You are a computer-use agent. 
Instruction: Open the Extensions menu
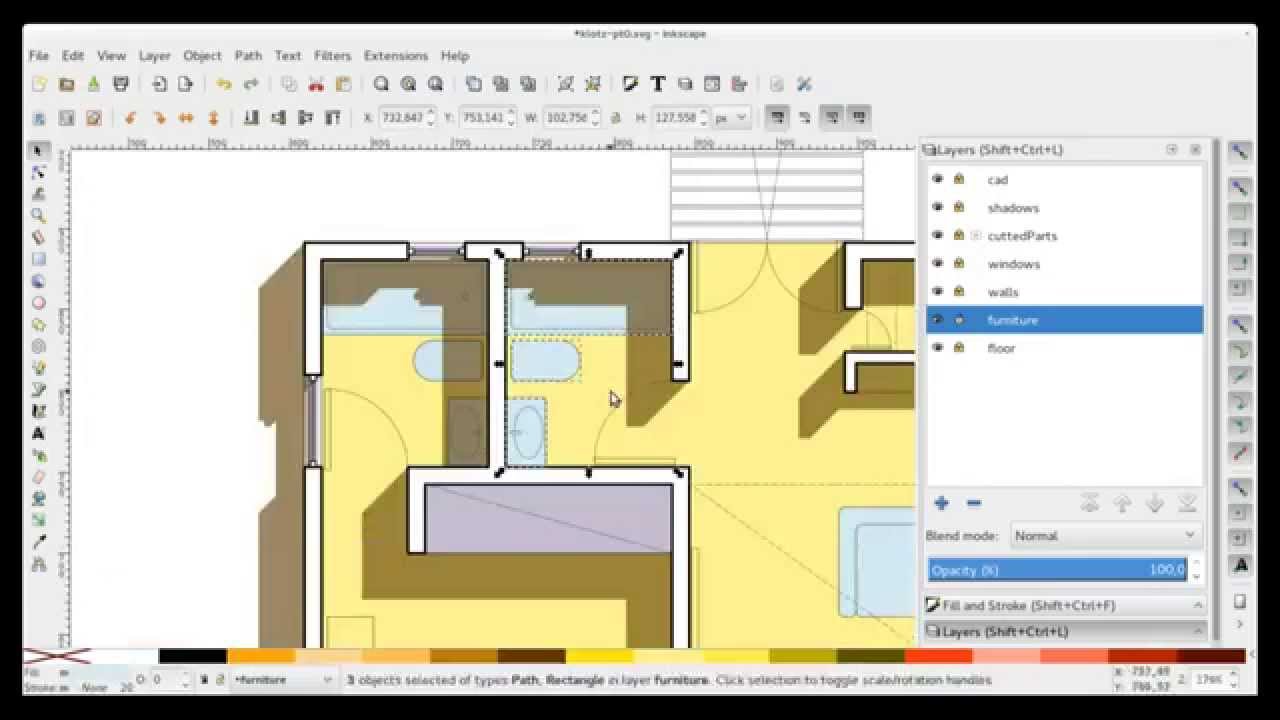click(396, 56)
